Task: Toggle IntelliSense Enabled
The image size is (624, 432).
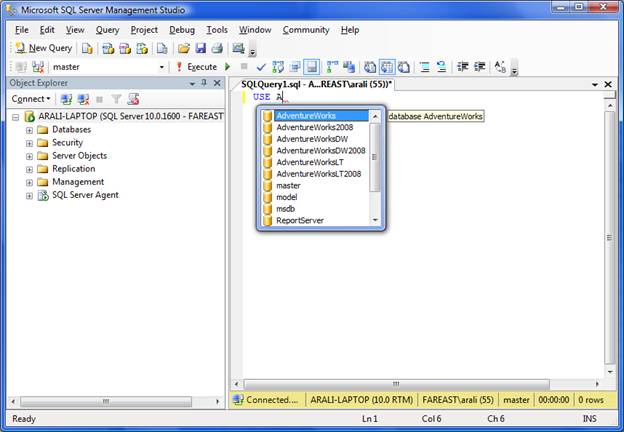Action: pyautogui.click(x=312, y=67)
